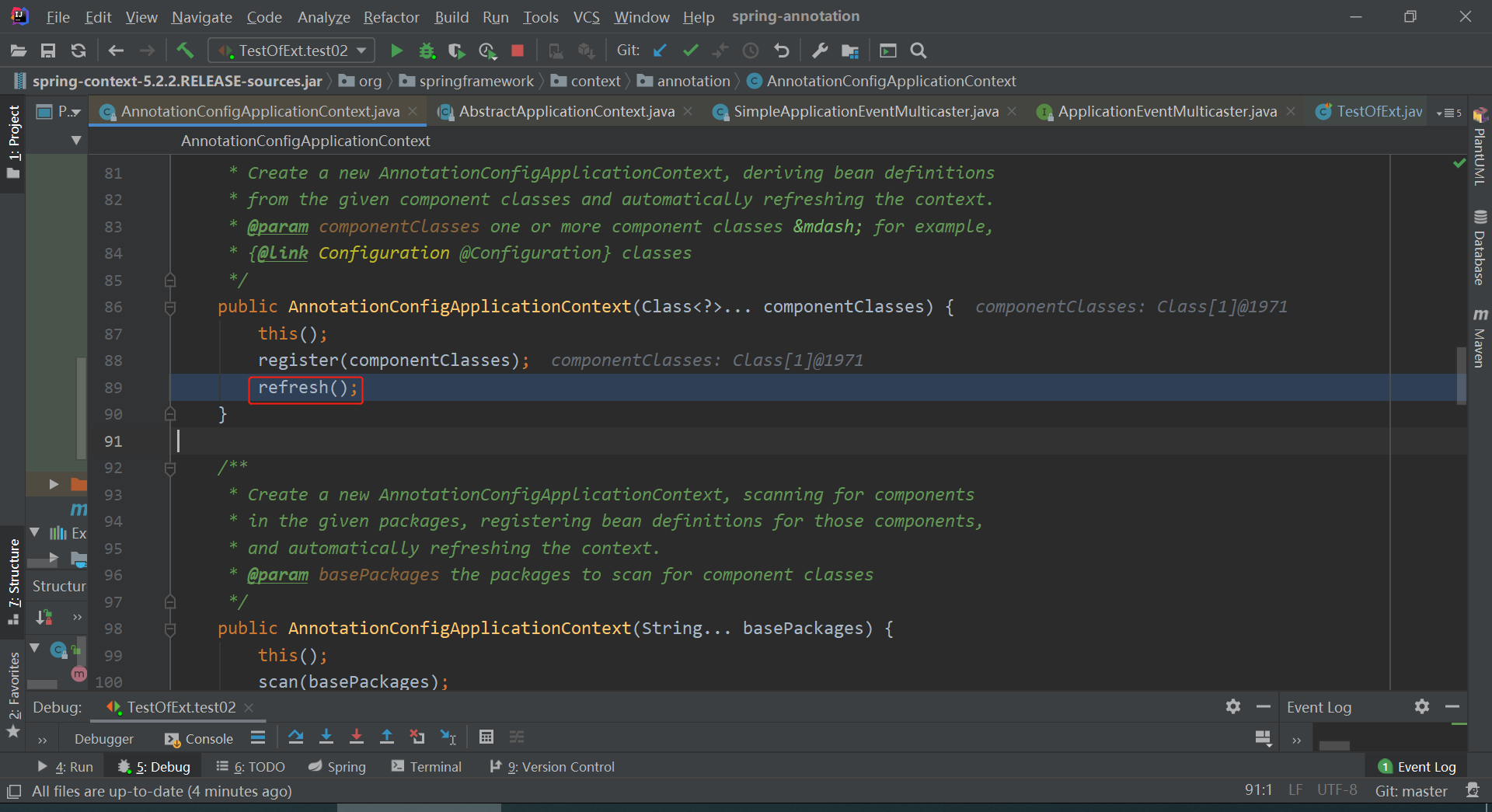This screenshot has width=1492, height=812.
Task: Collapse the Javadoc fold at line 92
Action: (x=170, y=469)
